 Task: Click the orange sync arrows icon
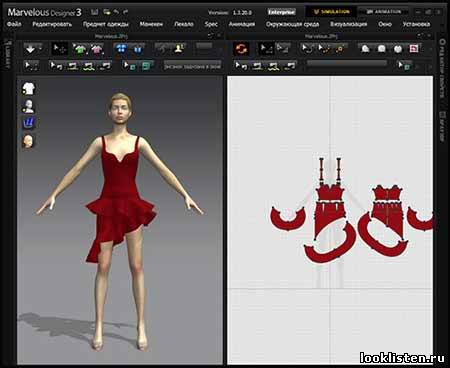click(241, 49)
